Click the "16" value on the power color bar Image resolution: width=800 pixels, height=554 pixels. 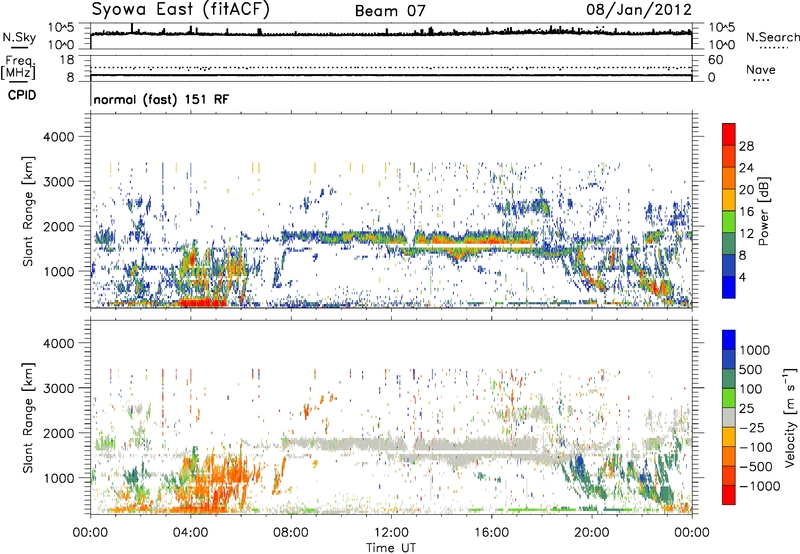(746, 212)
